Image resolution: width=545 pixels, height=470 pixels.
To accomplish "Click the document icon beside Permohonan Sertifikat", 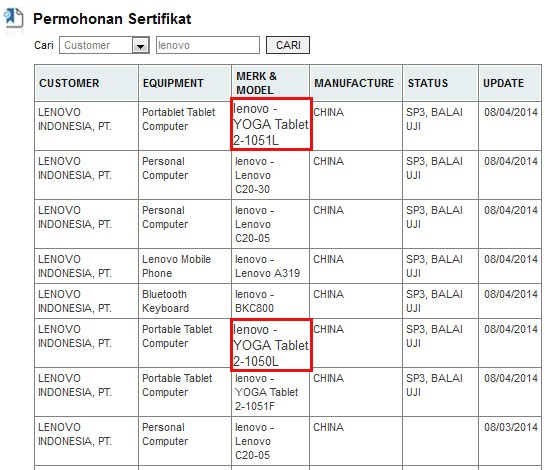I will coord(13,18).
